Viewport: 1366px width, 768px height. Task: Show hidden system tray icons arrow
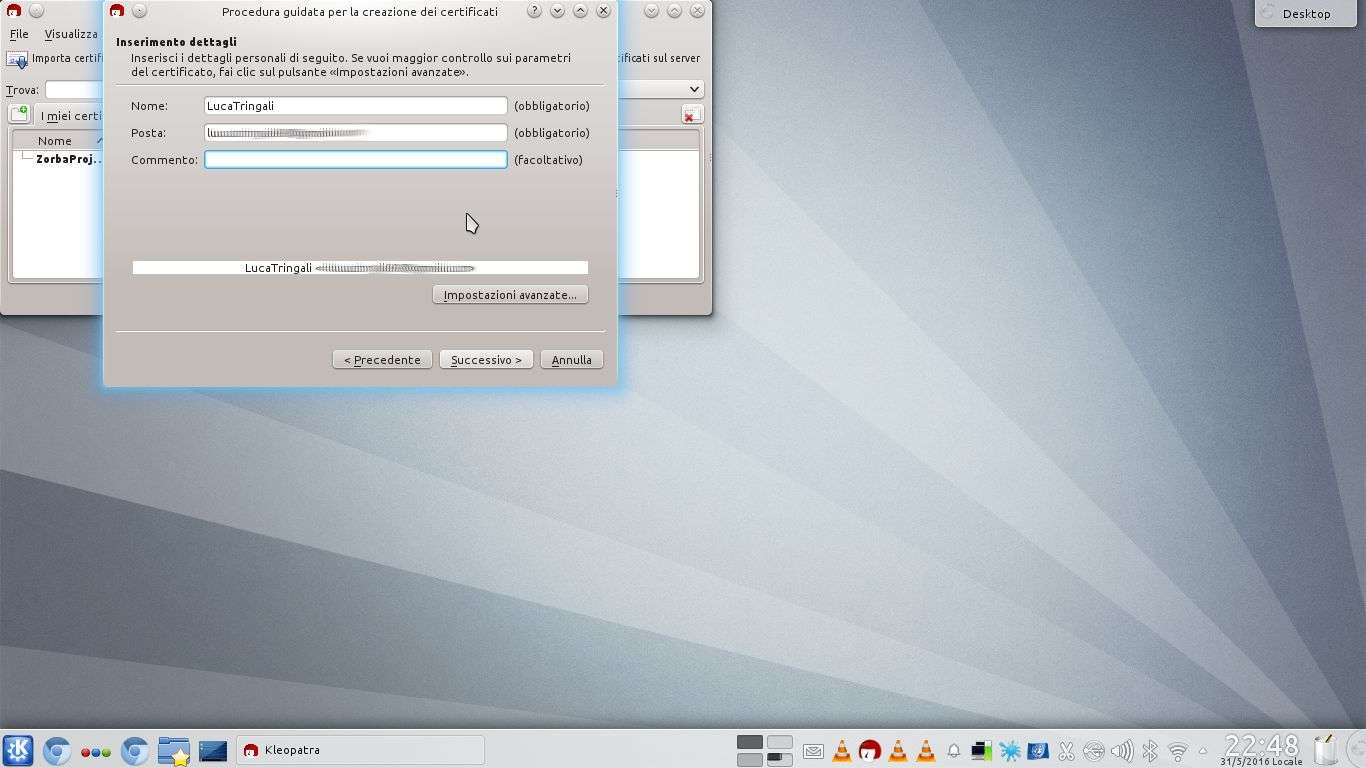pos(1203,750)
